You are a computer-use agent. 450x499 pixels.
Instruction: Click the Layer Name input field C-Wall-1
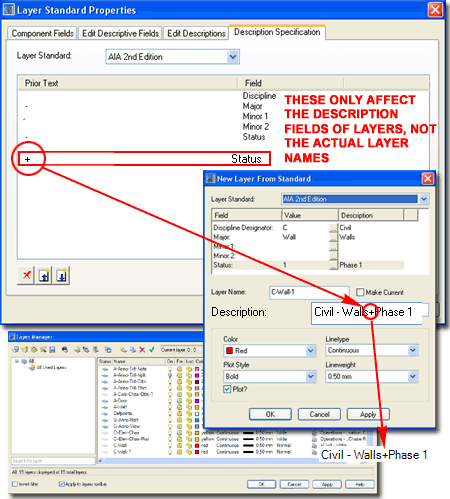(x=309, y=292)
